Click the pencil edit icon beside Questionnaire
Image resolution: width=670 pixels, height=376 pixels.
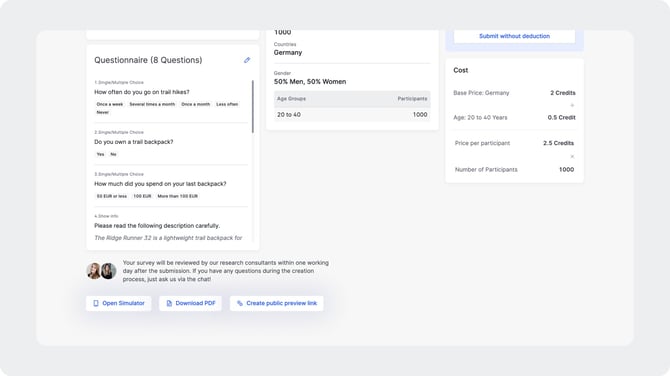click(x=247, y=60)
